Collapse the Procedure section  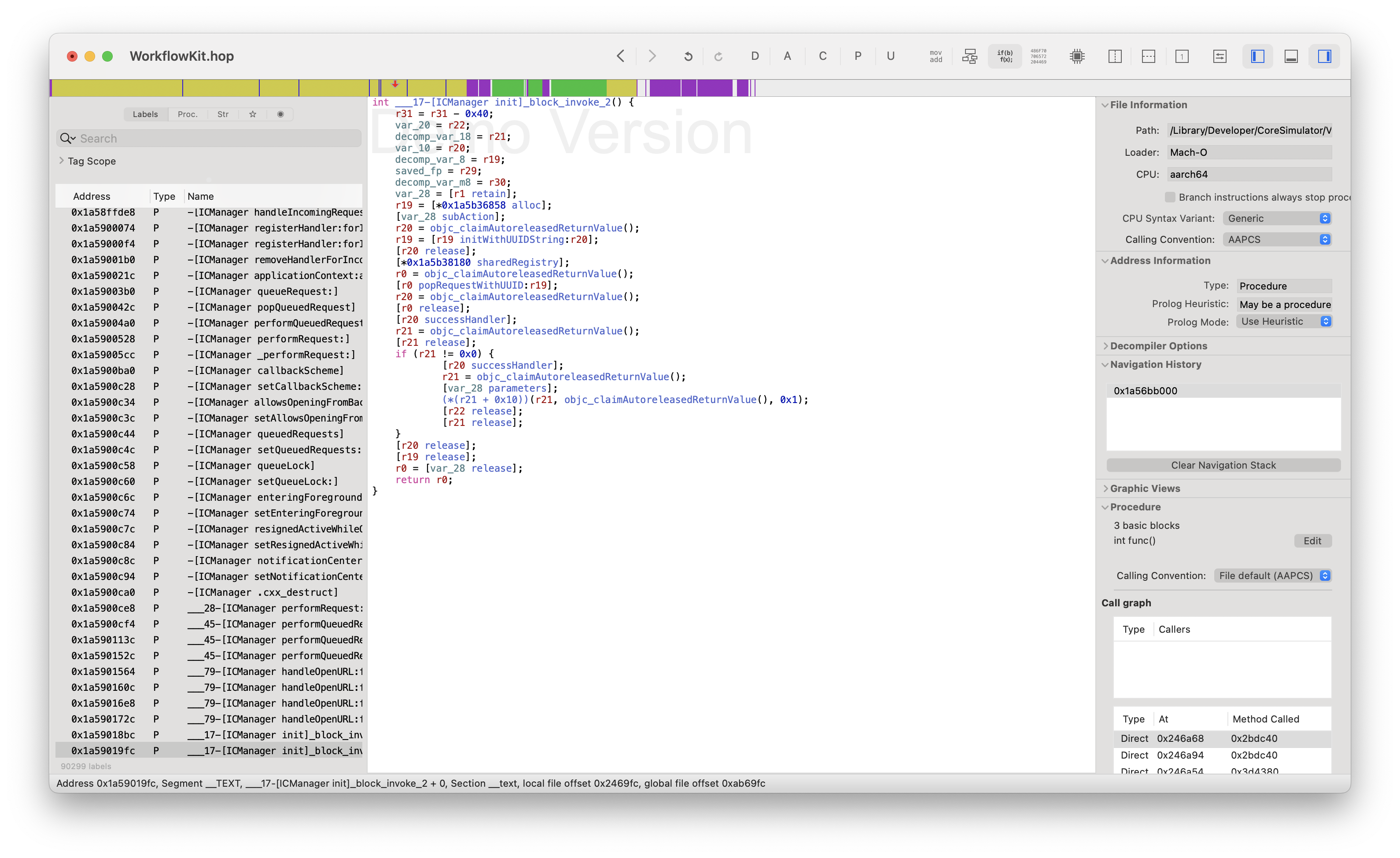pos(1105,507)
